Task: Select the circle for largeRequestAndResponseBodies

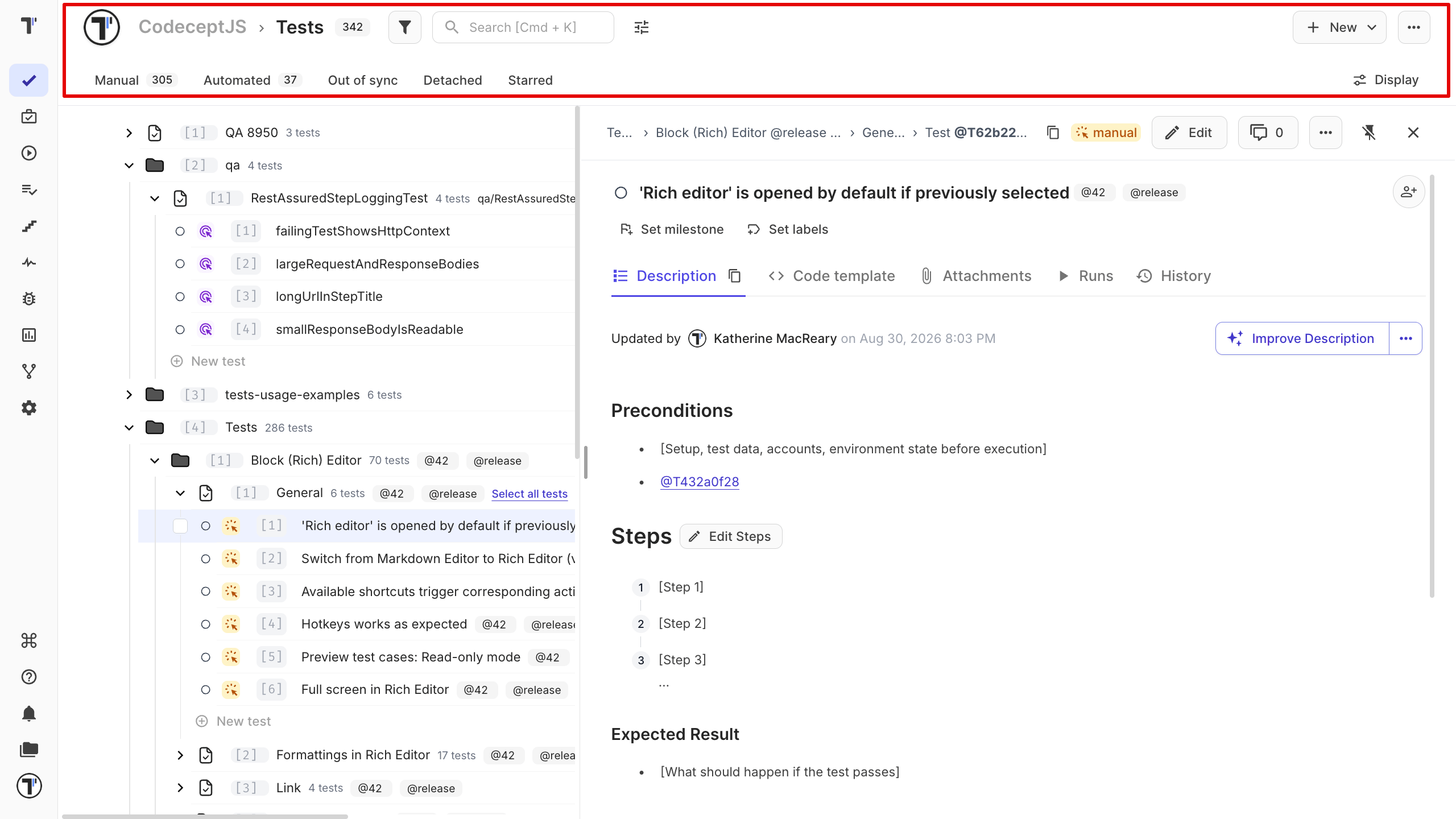Action: pos(180,264)
